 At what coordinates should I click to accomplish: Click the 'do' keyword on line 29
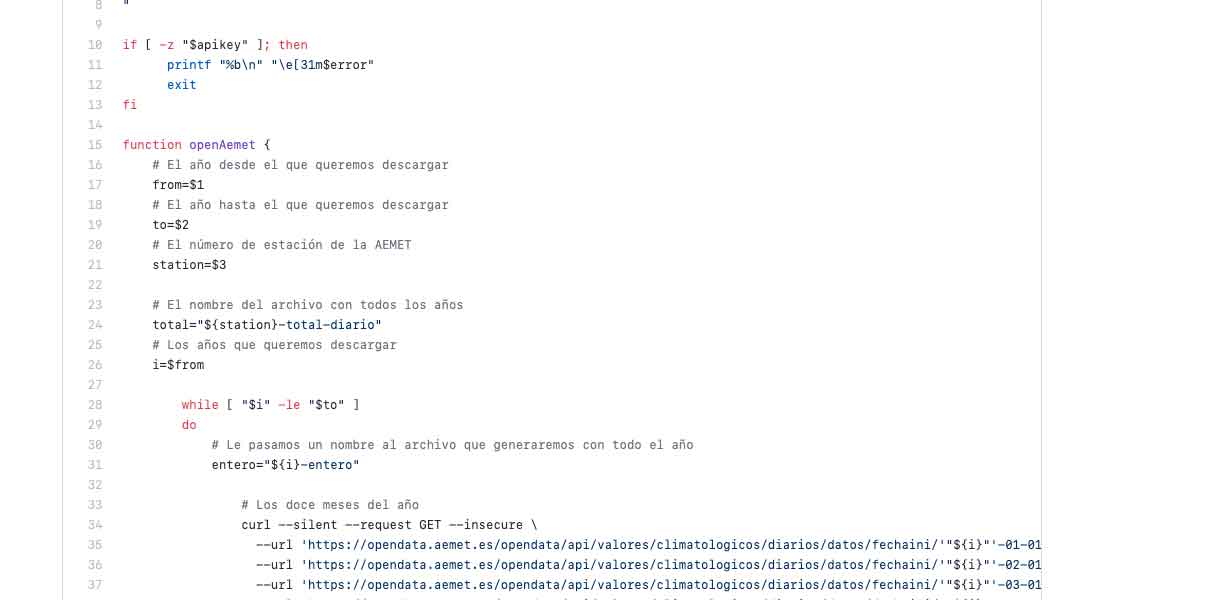click(189, 425)
